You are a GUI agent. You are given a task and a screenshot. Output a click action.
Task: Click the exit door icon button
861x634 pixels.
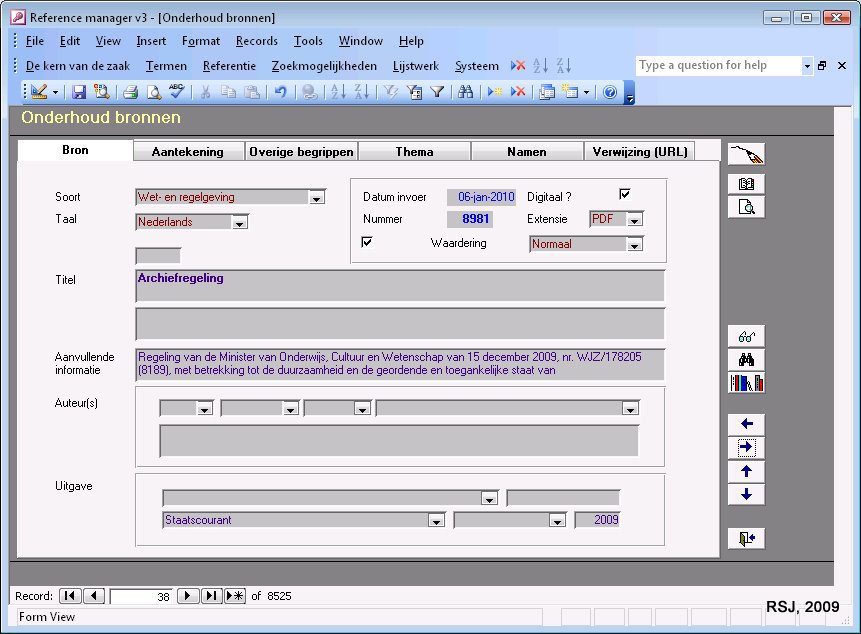tap(746, 538)
